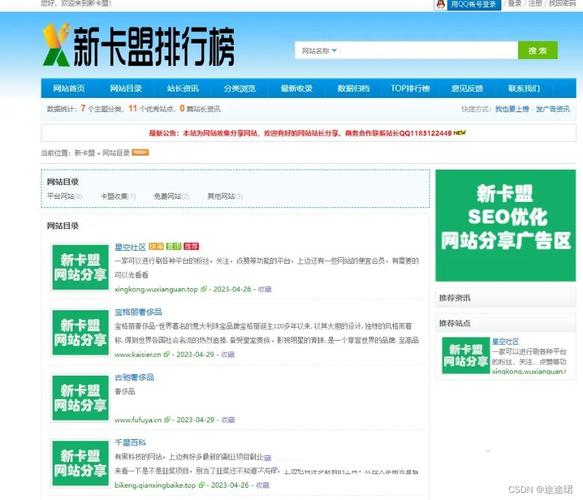Click the green 搜索 search button
Screen dimensions: 583x500
tap(538, 50)
